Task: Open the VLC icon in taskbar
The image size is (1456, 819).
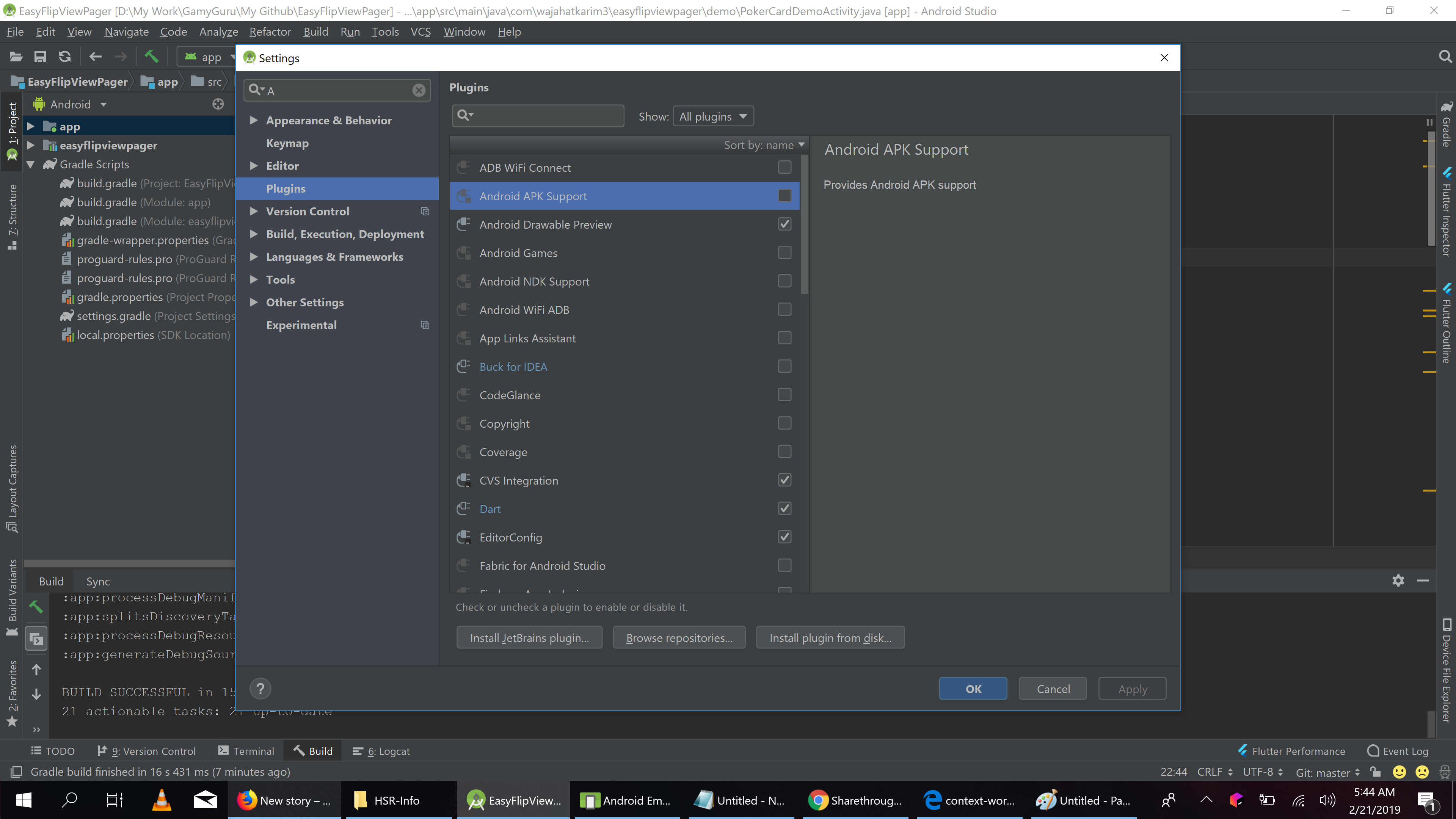Action: pyautogui.click(x=162, y=800)
